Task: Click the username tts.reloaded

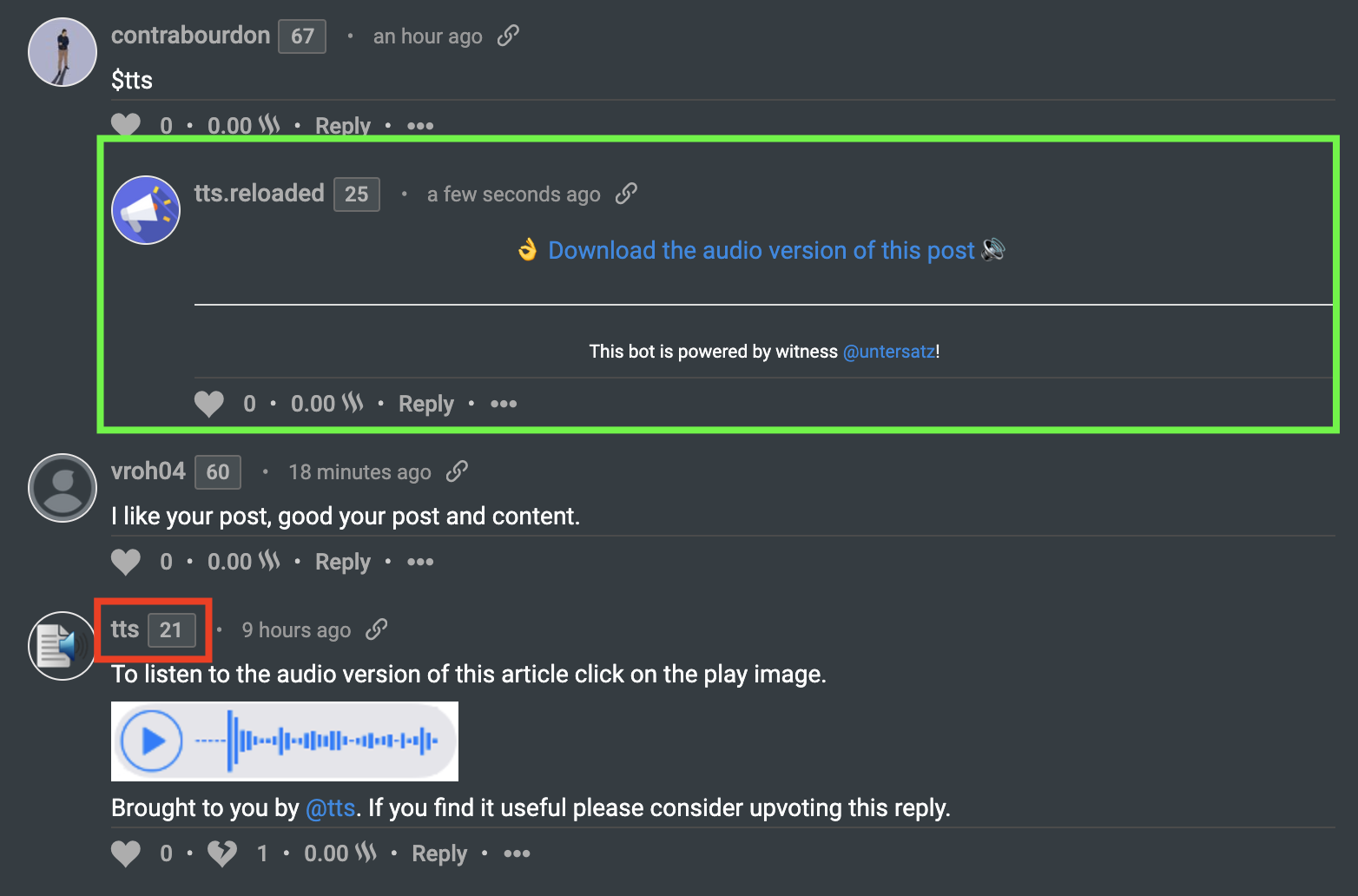Action: point(260,193)
